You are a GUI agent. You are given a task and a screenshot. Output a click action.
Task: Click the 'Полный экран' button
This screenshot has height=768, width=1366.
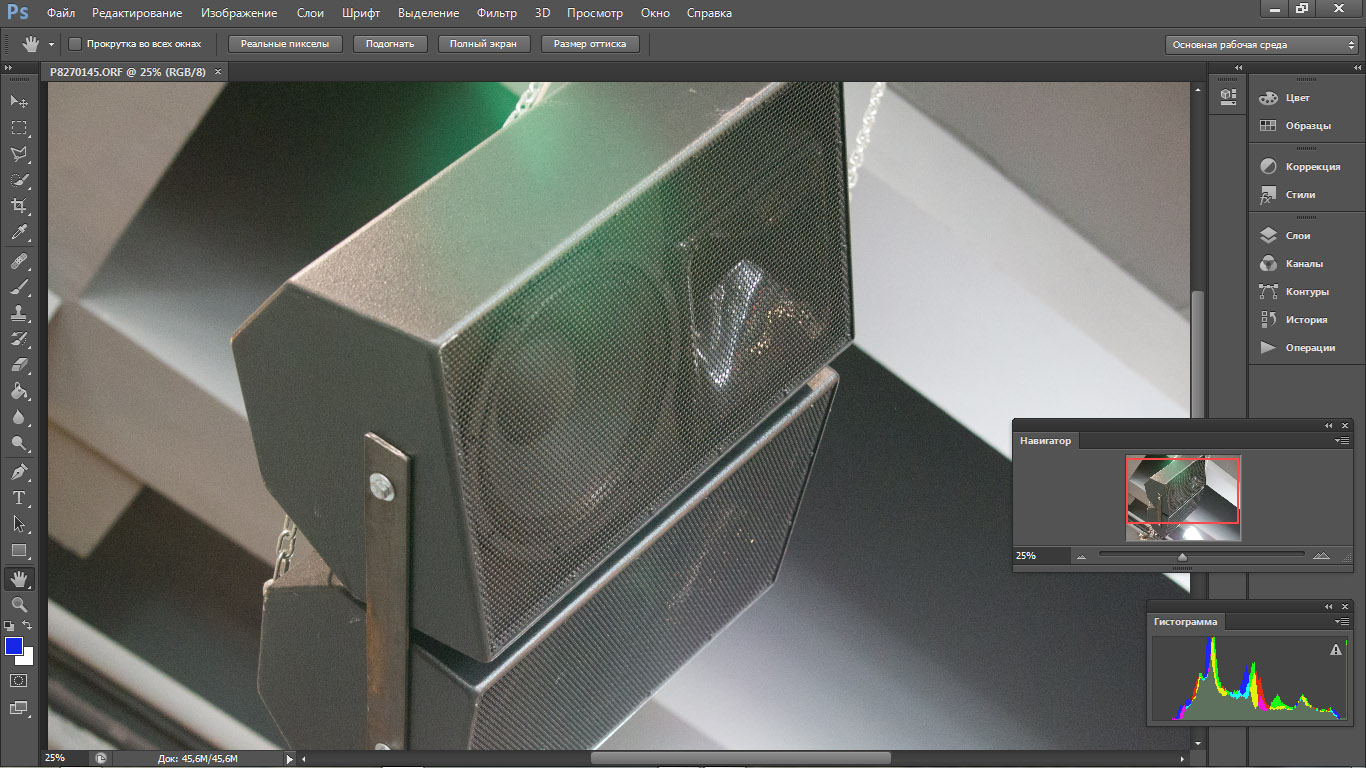coord(483,44)
